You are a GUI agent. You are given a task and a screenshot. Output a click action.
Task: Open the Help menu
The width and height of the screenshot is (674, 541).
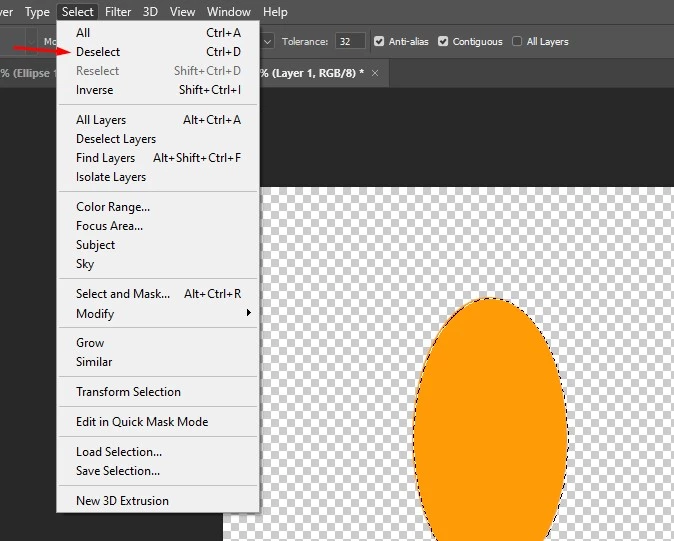click(275, 12)
